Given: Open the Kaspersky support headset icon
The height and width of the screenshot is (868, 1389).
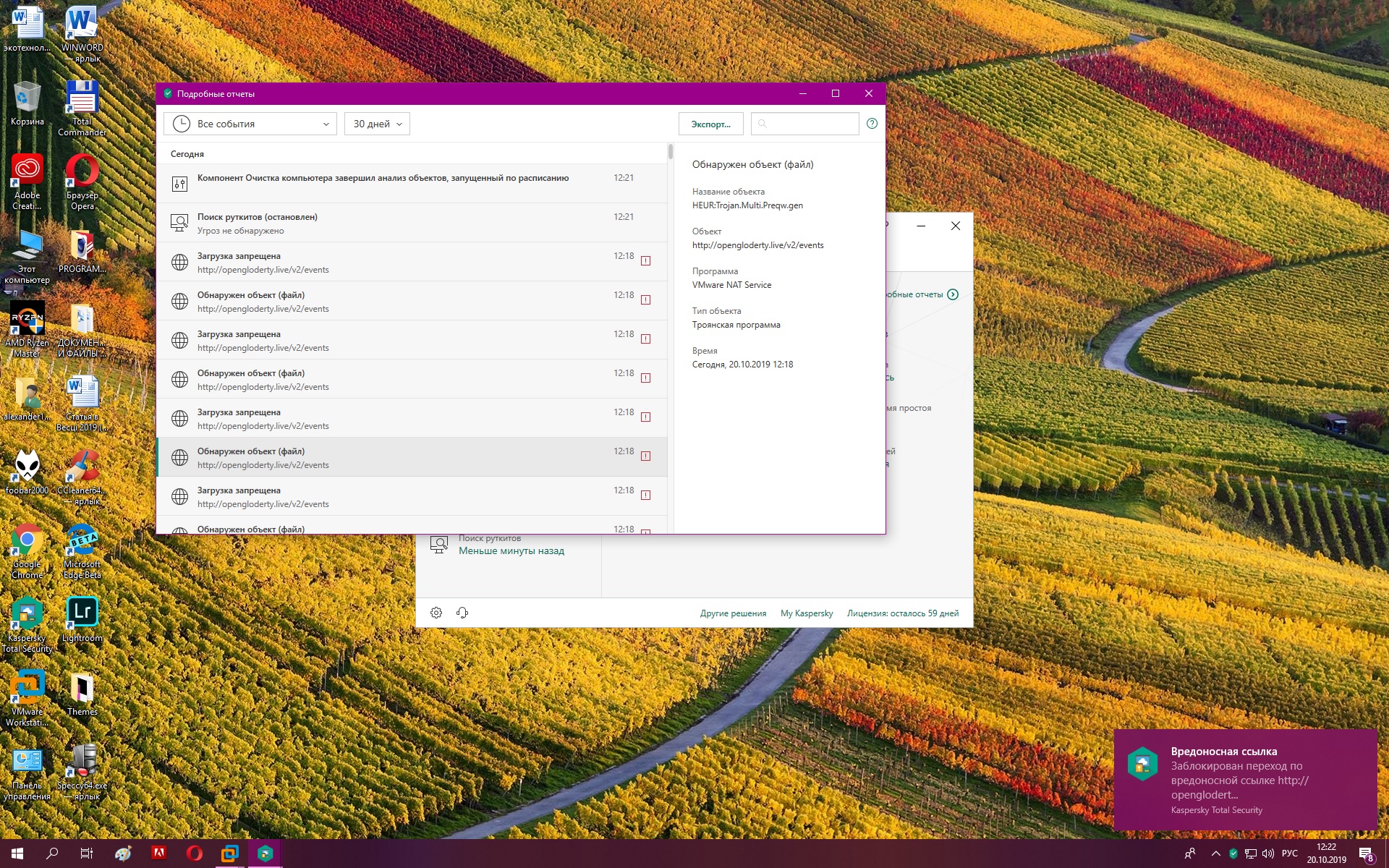Looking at the screenshot, I should click(x=462, y=613).
